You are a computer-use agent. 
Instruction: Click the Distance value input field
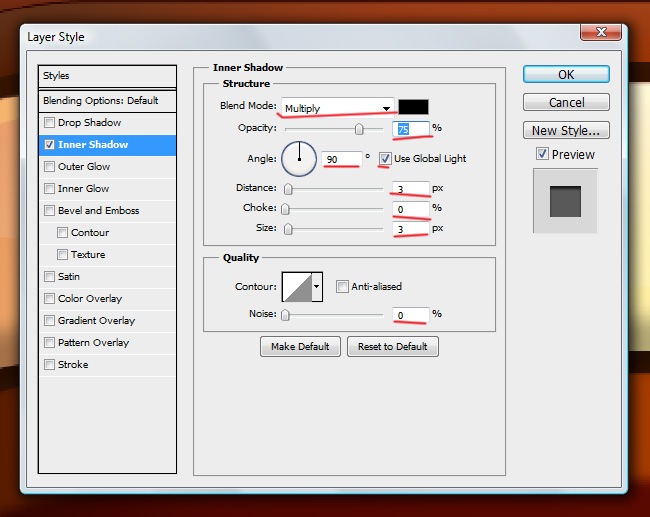(x=408, y=188)
